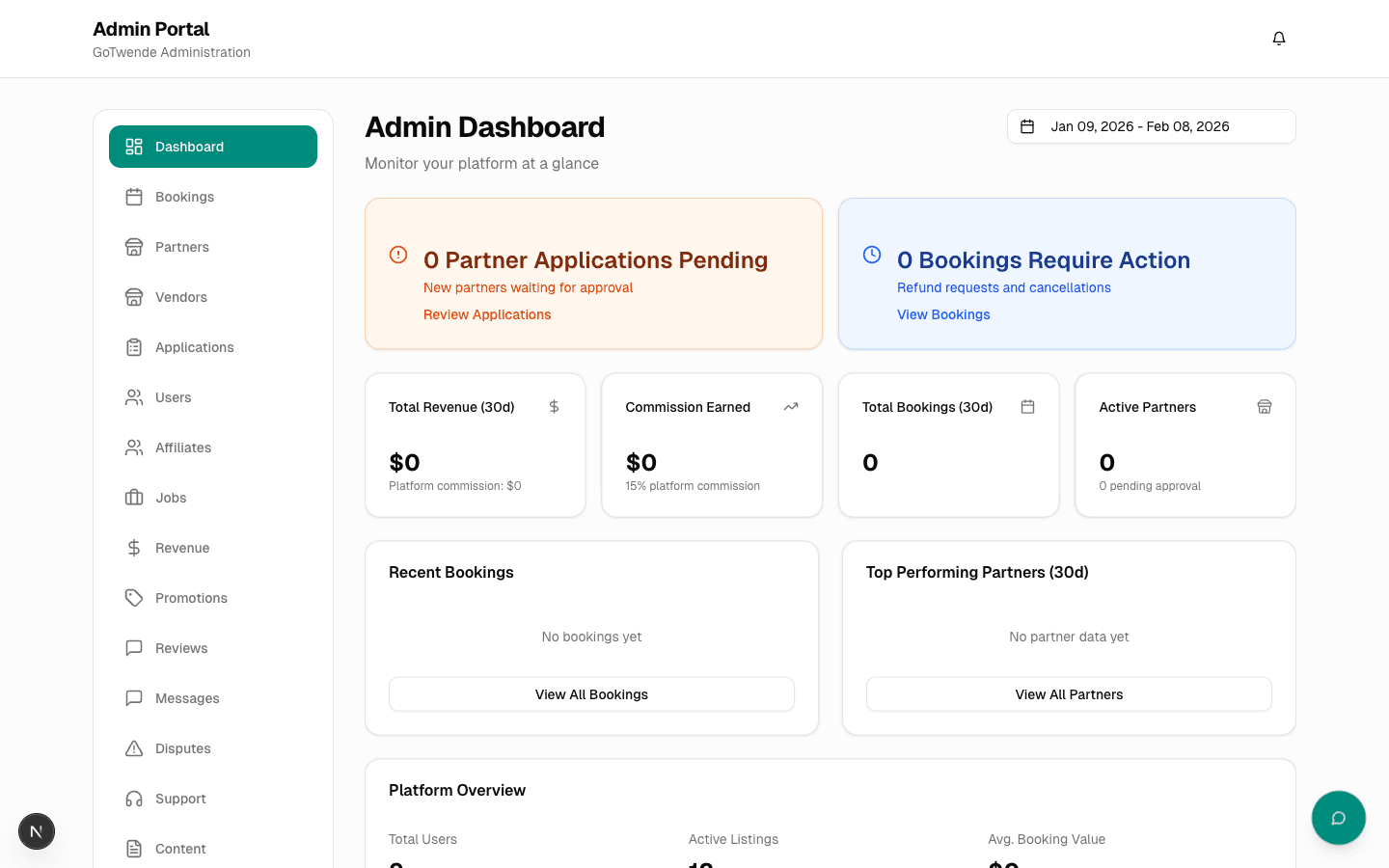Switch to the Vendors section
Image resolution: width=1389 pixels, height=868 pixels.
coord(180,297)
